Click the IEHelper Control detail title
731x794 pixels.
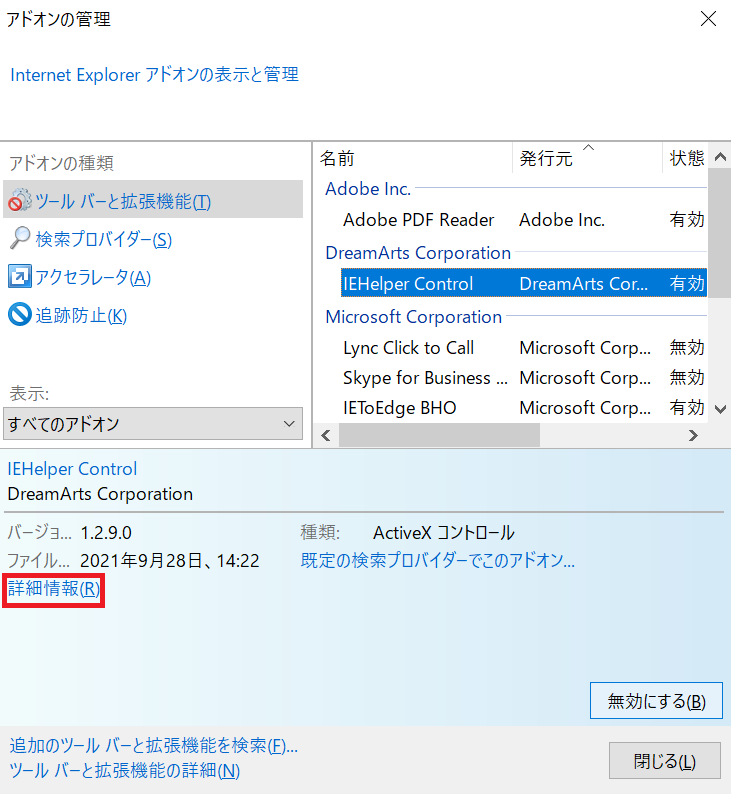tap(72, 469)
